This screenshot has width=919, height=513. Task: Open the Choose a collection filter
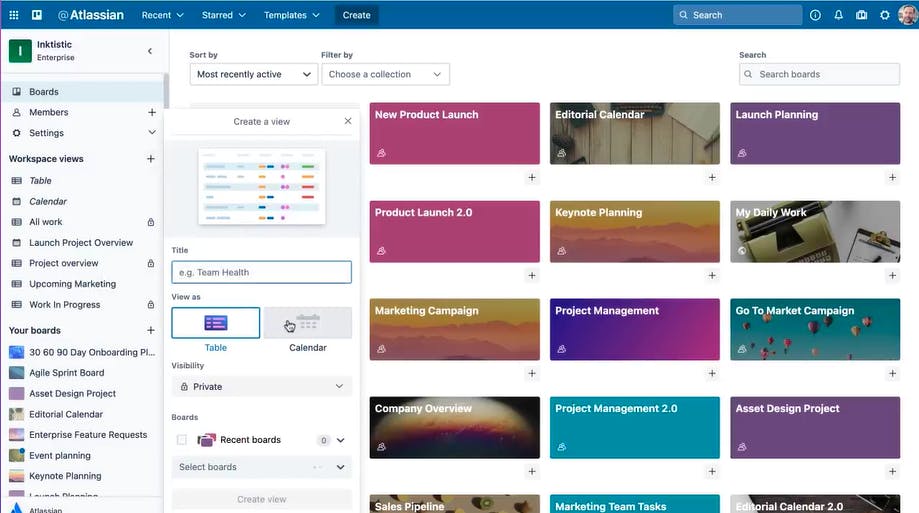[x=386, y=74]
